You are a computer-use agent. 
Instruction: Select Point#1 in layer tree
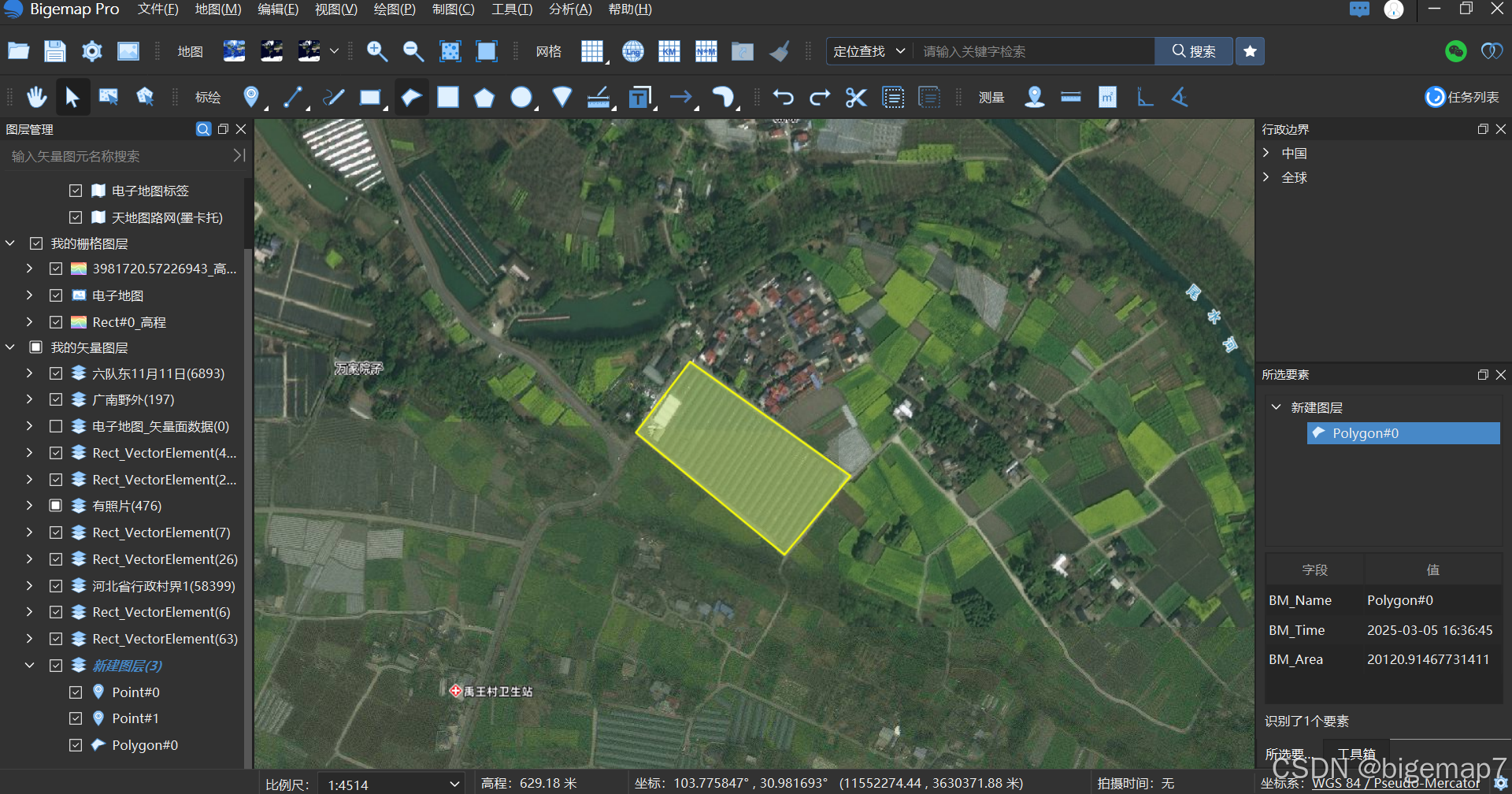[135, 718]
